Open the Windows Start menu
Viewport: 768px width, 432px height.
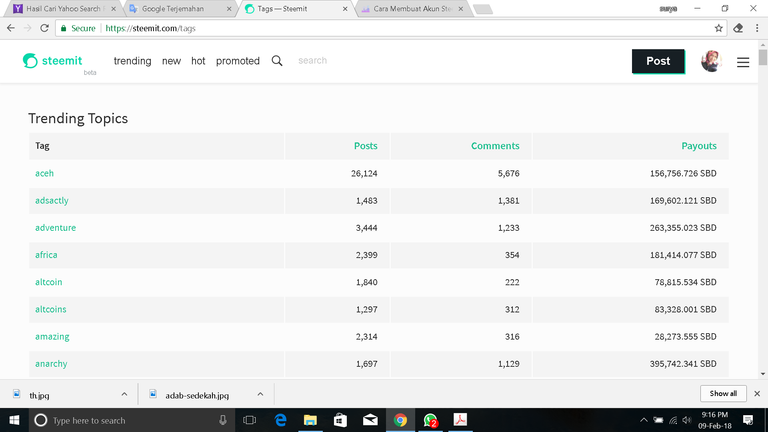coord(14,420)
